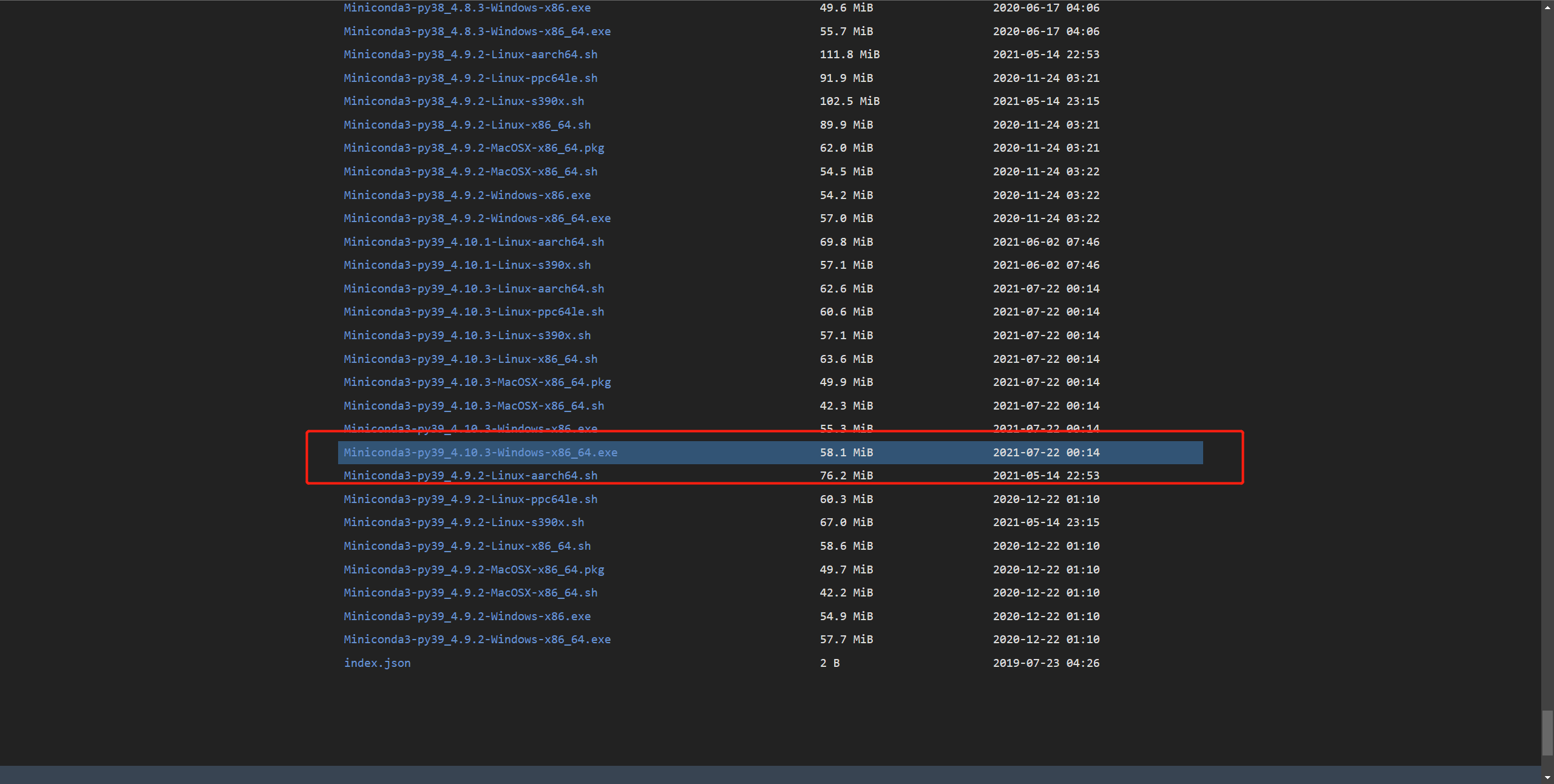Click Miniconda3-py39_4.9.2-Windows-x86.exe link
1554x784 pixels.
(x=467, y=617)
